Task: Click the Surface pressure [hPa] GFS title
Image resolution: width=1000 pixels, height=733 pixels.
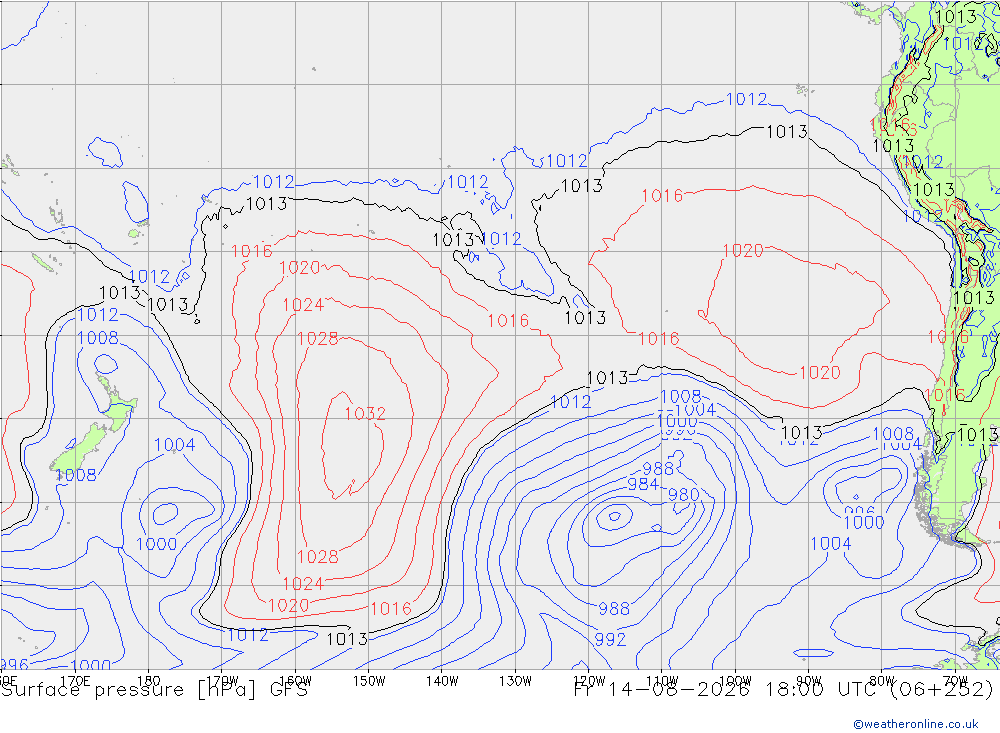Action: [154, 690]
